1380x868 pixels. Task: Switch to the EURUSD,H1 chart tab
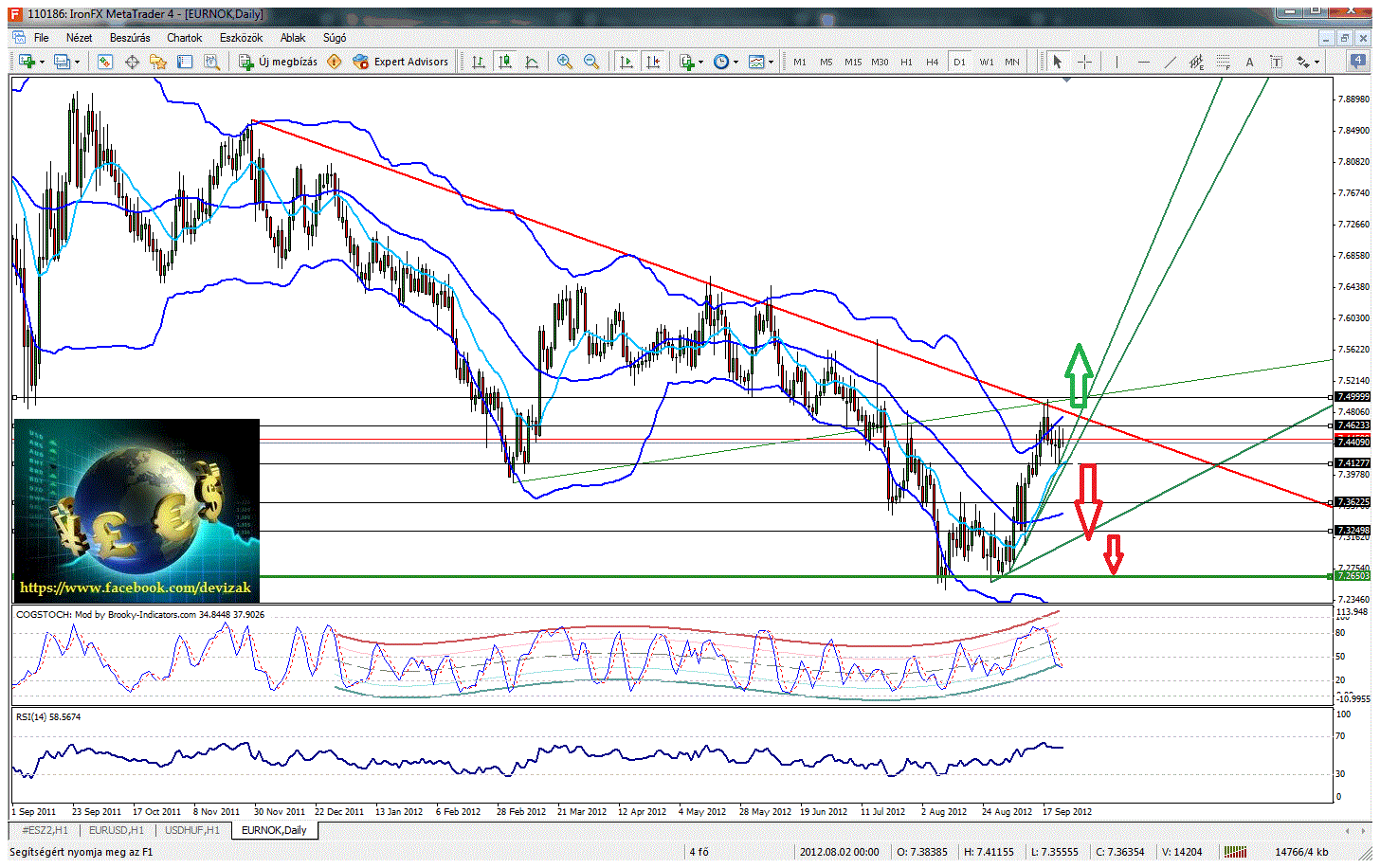(x=116, y=830)
